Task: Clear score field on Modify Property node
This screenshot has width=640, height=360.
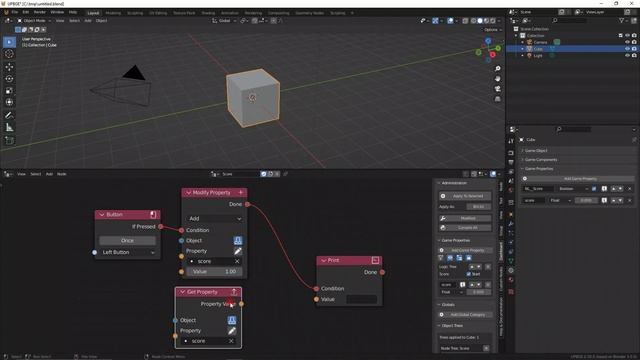Action: pyautogui.click(x=237, y=261)
